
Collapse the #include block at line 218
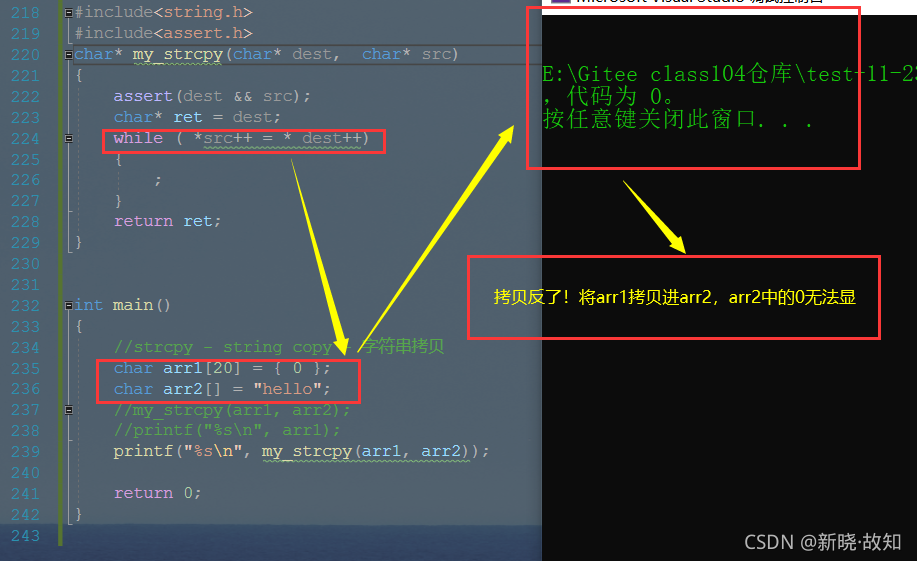(68, 12)
